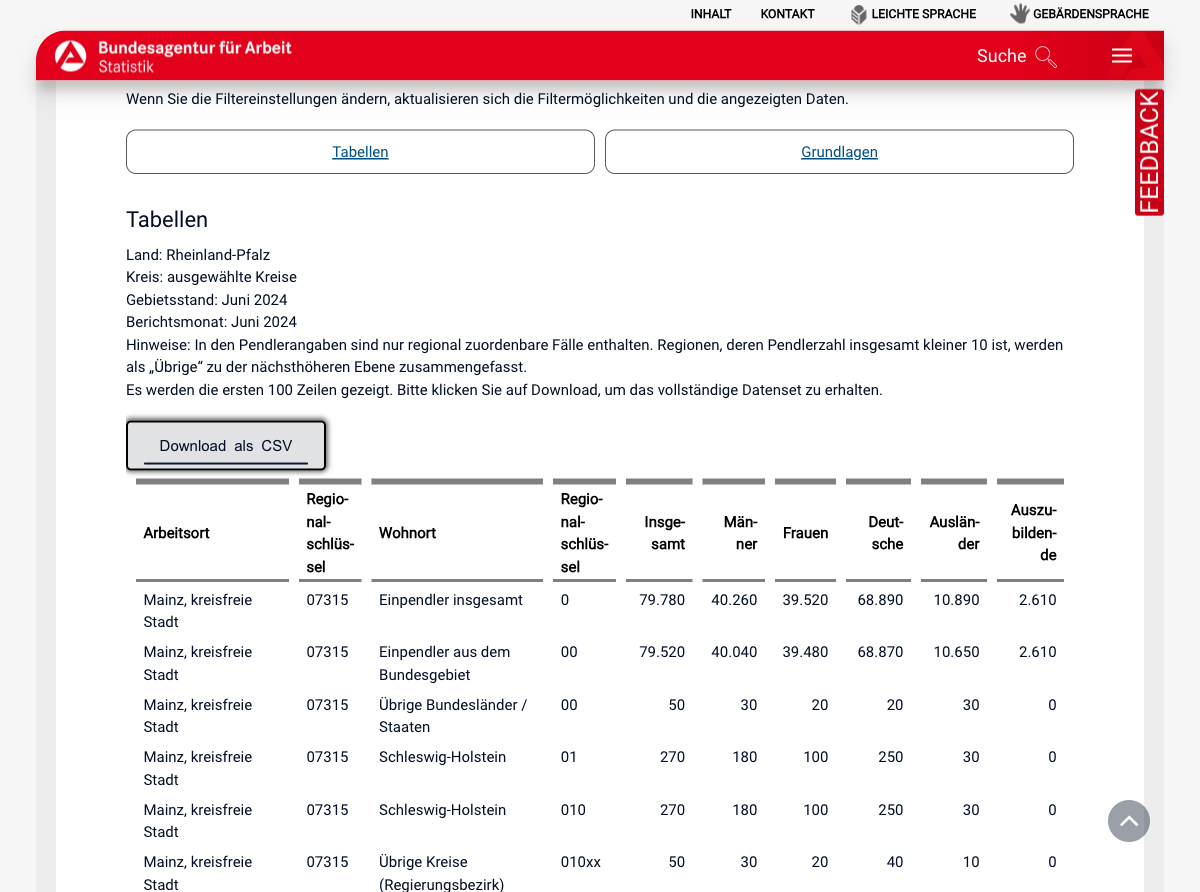Click the 'Gebietsstand: Juni 2024' line
1200x892 pixels.
pos(207,300)
